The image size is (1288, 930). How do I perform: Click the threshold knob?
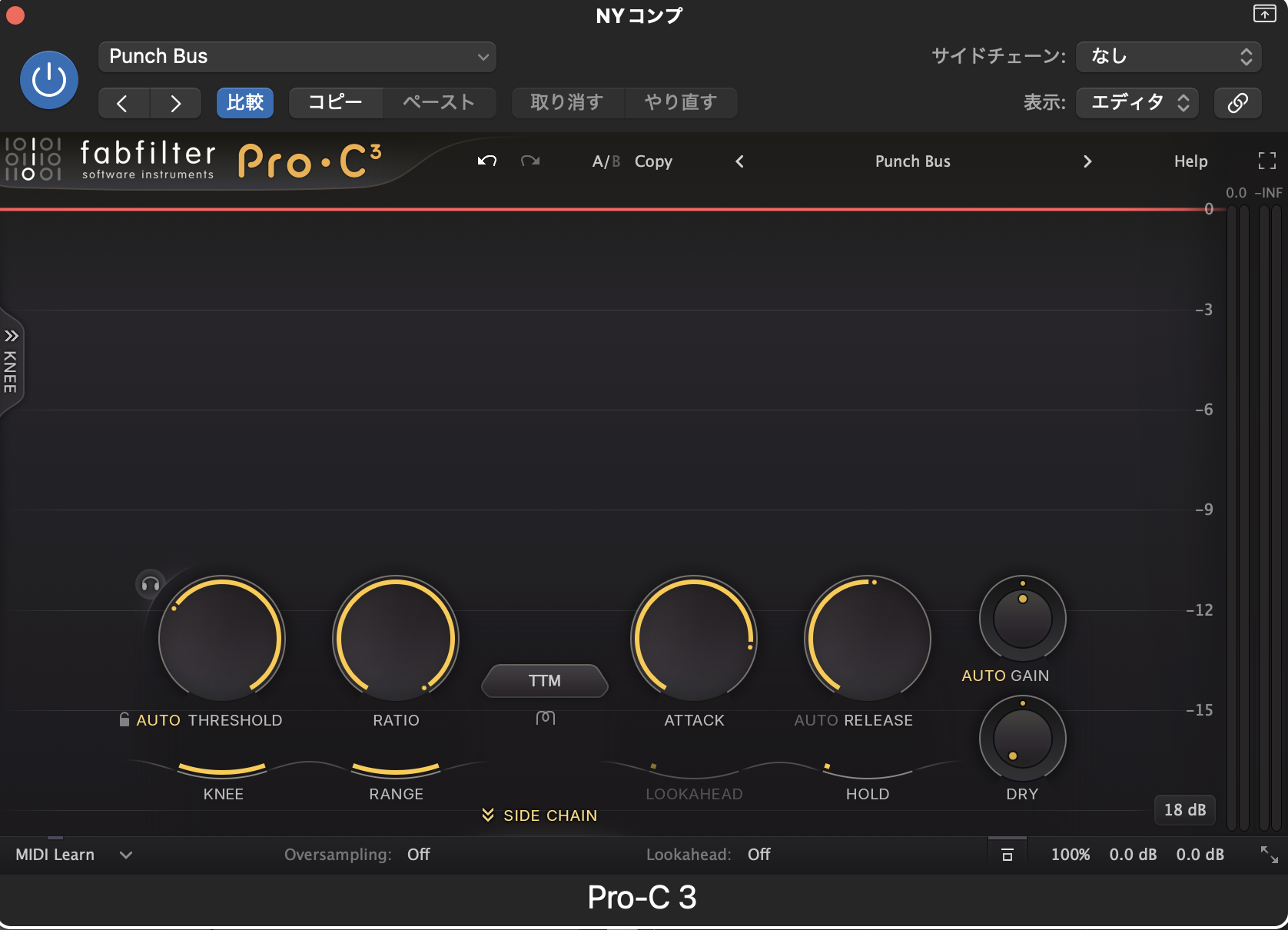tap(222, 639)
